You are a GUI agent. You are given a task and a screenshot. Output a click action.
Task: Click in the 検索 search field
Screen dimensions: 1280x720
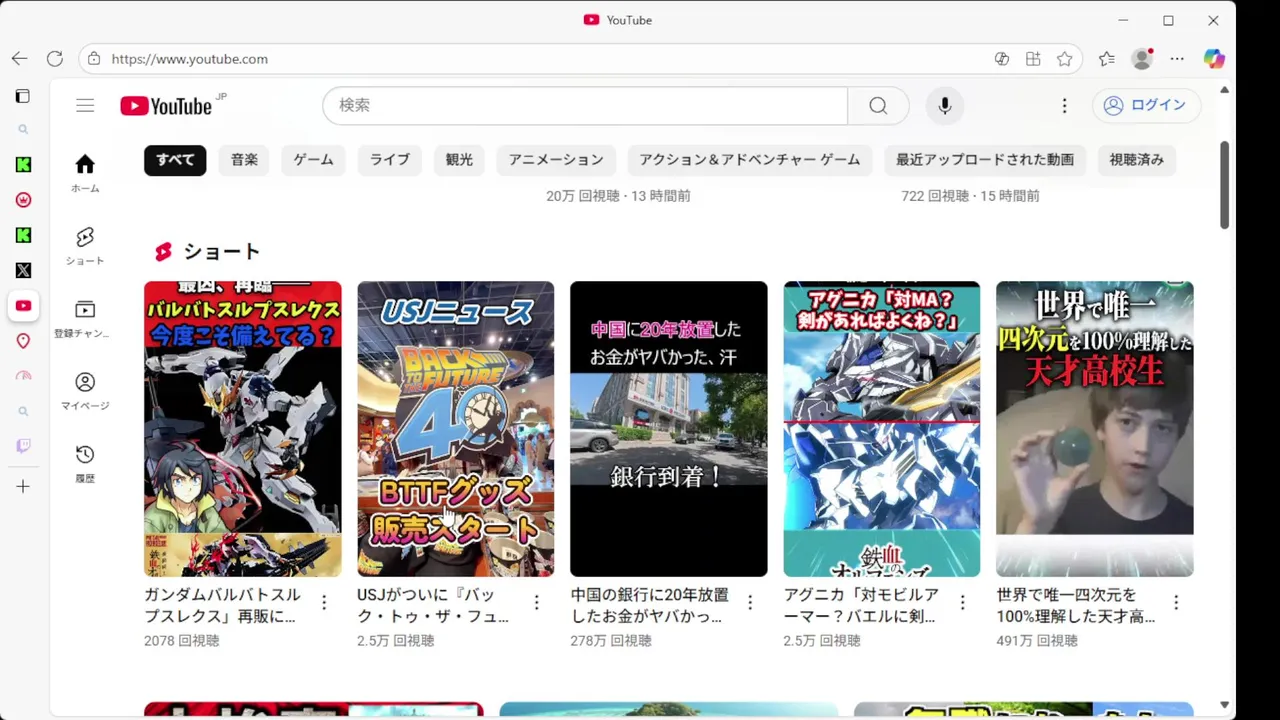(x=585, y=105)
